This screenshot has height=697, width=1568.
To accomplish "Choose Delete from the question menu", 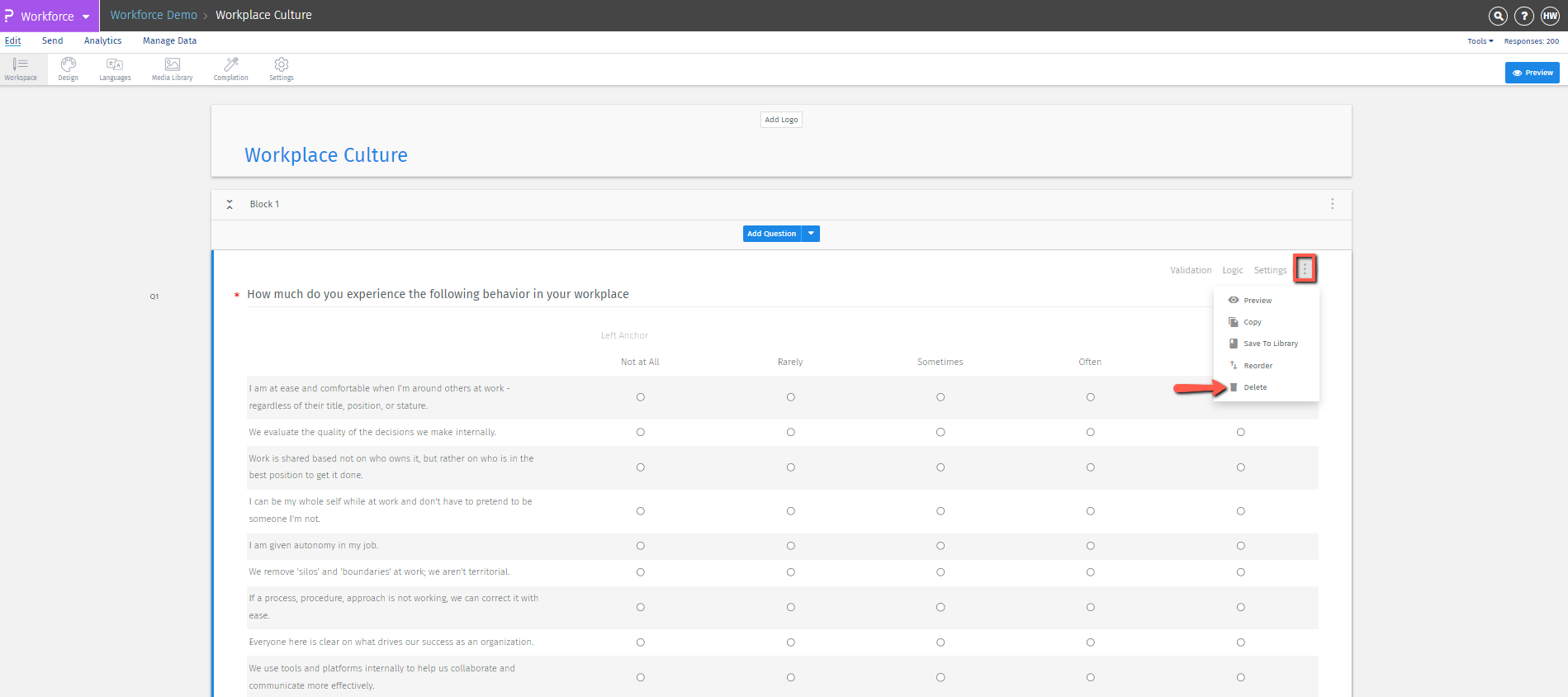I will [1254, 387].
